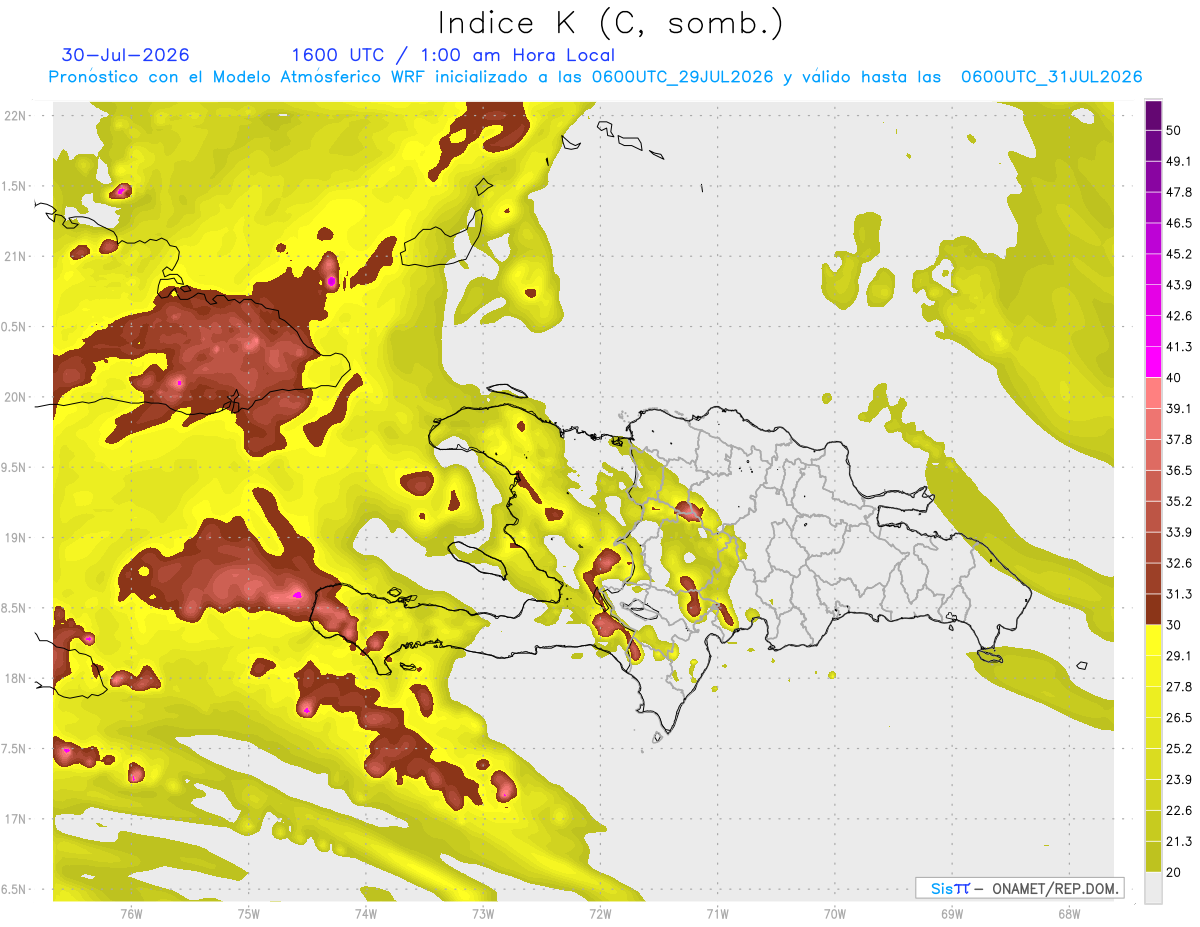Click legend value '47.8'
Image resolution: width=1200 pixels, height=927 pixels.
[1179, 192]
